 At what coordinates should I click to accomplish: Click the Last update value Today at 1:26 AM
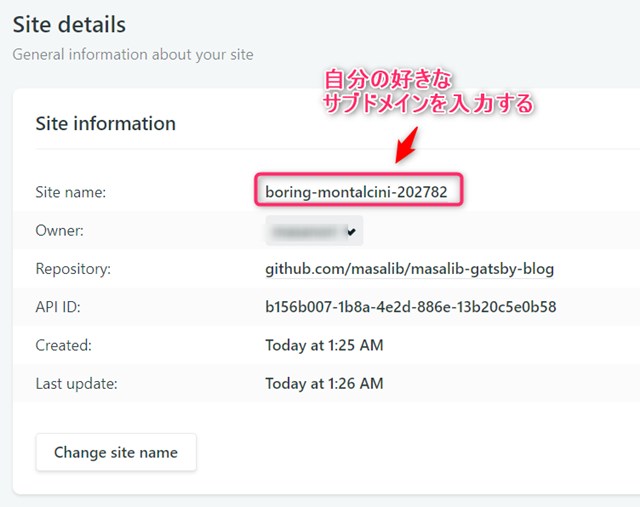(324, 384)
